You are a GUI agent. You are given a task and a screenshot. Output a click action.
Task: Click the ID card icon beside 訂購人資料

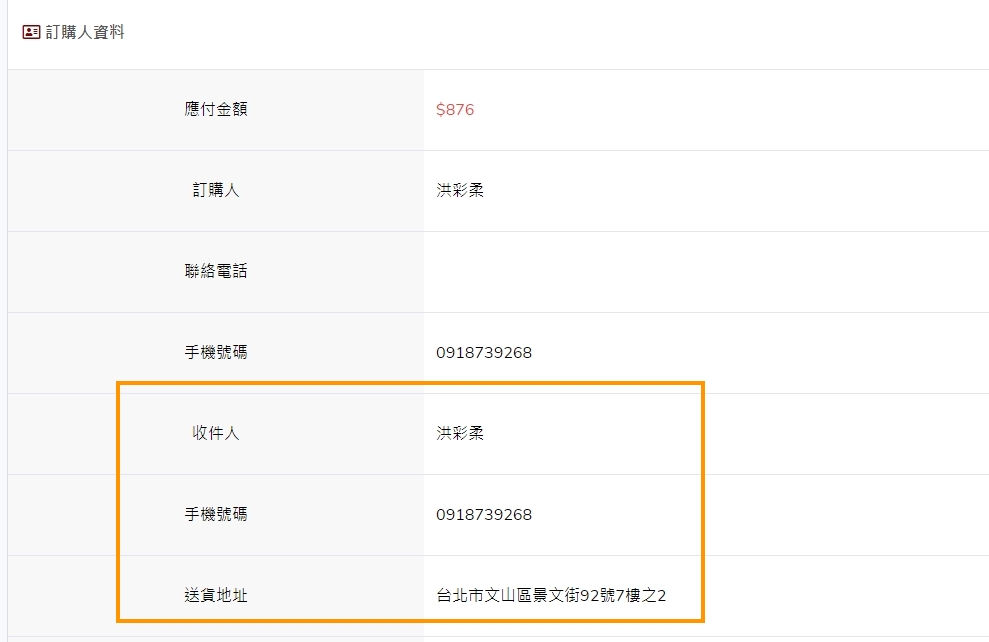coord(32,32)
